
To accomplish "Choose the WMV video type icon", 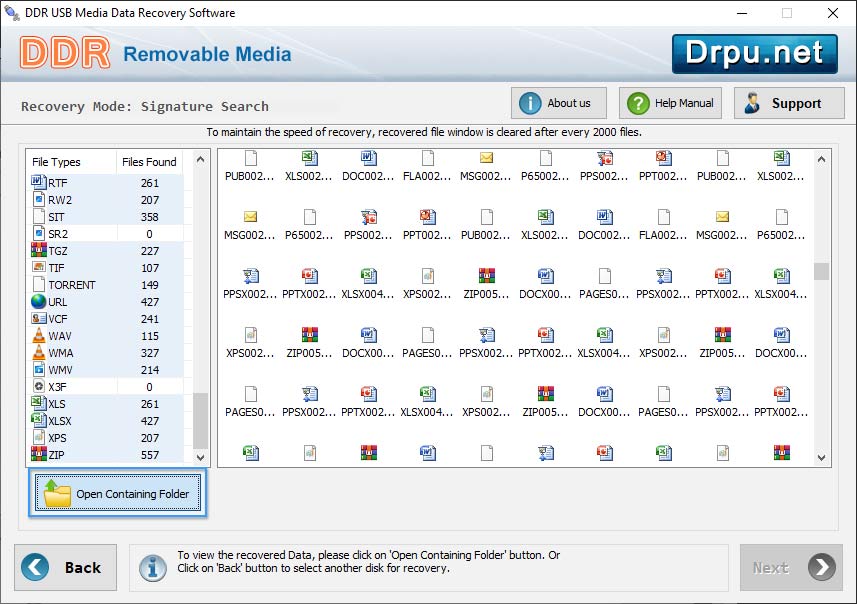I will pyautogui.click(x=39, y=370).
